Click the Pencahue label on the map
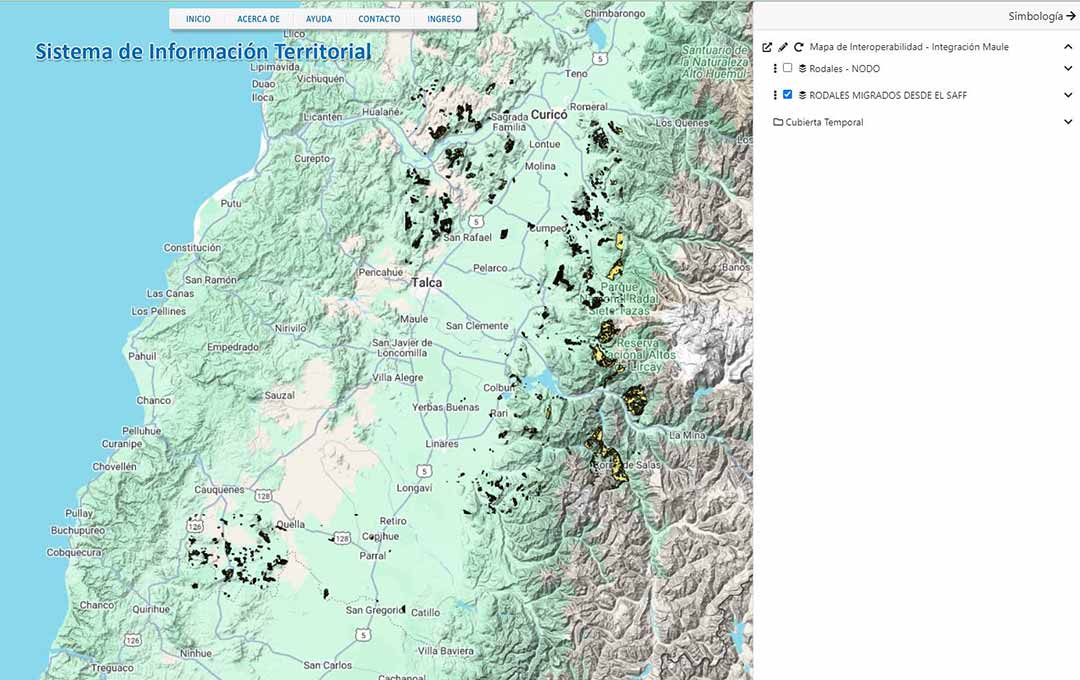The width and height of the screenshot is (1080, 680). click(x=380, y=272)
